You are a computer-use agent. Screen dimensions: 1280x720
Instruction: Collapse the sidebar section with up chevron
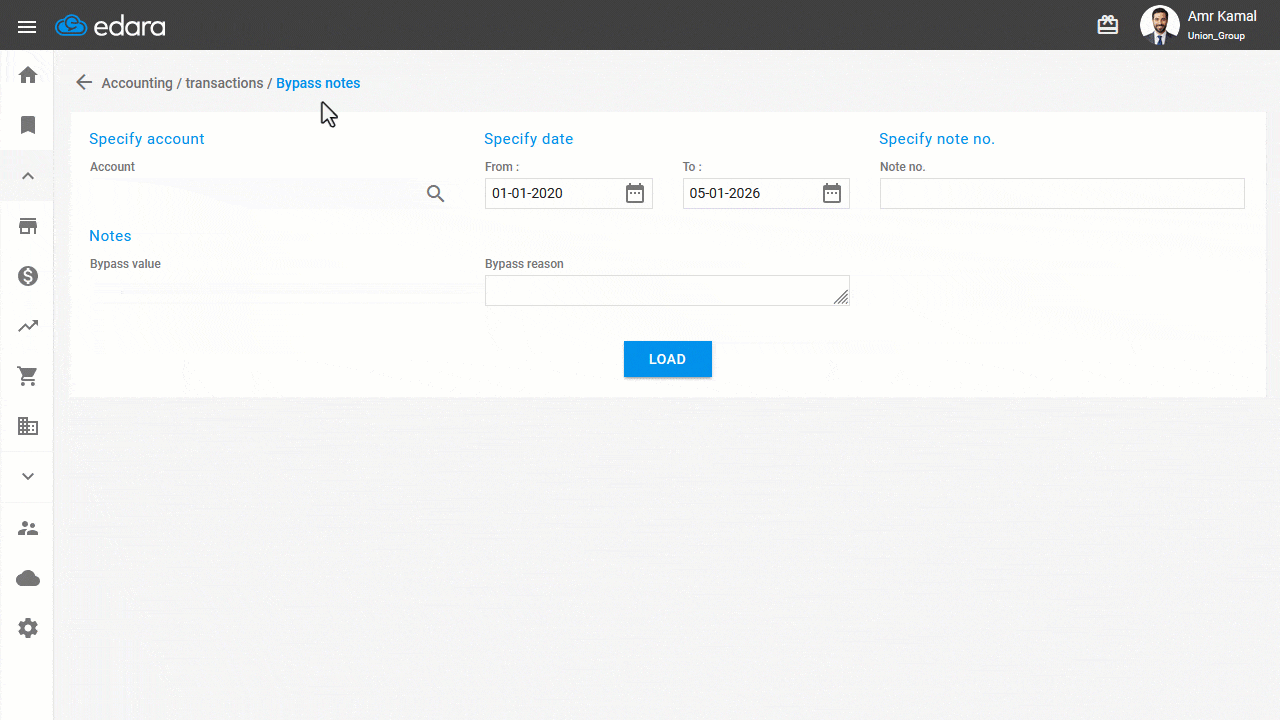click(28, 176)
